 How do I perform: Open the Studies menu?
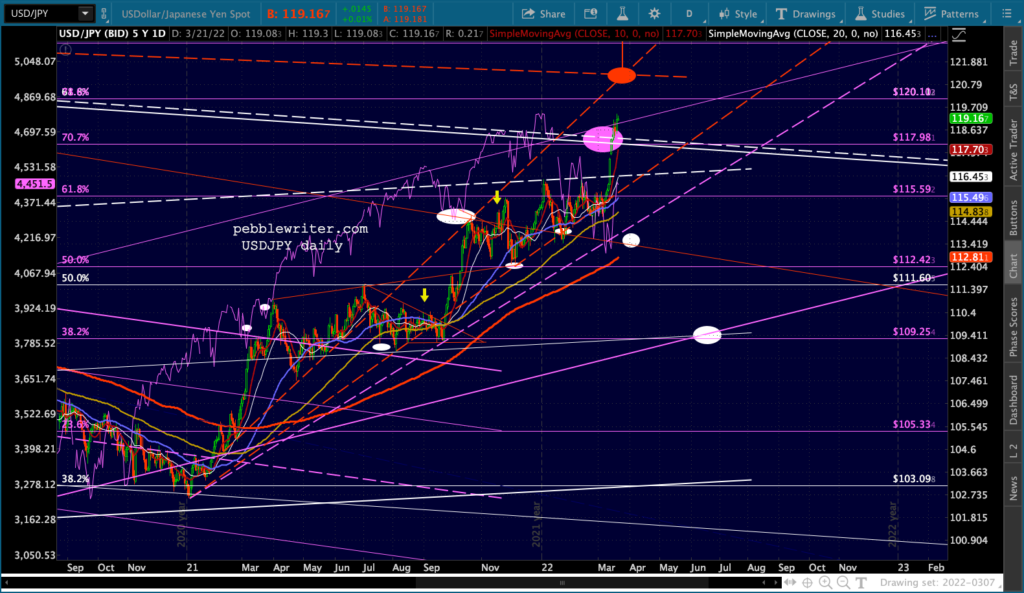point(880,14)
